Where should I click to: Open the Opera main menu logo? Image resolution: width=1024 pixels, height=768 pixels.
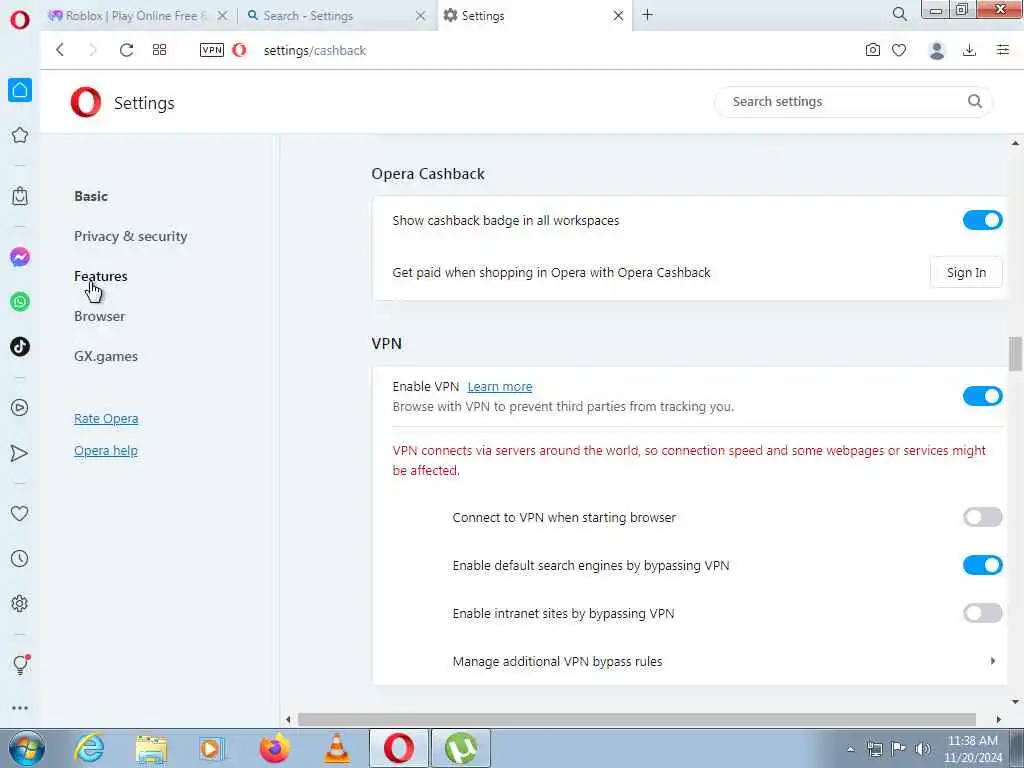tap(20, 19)
